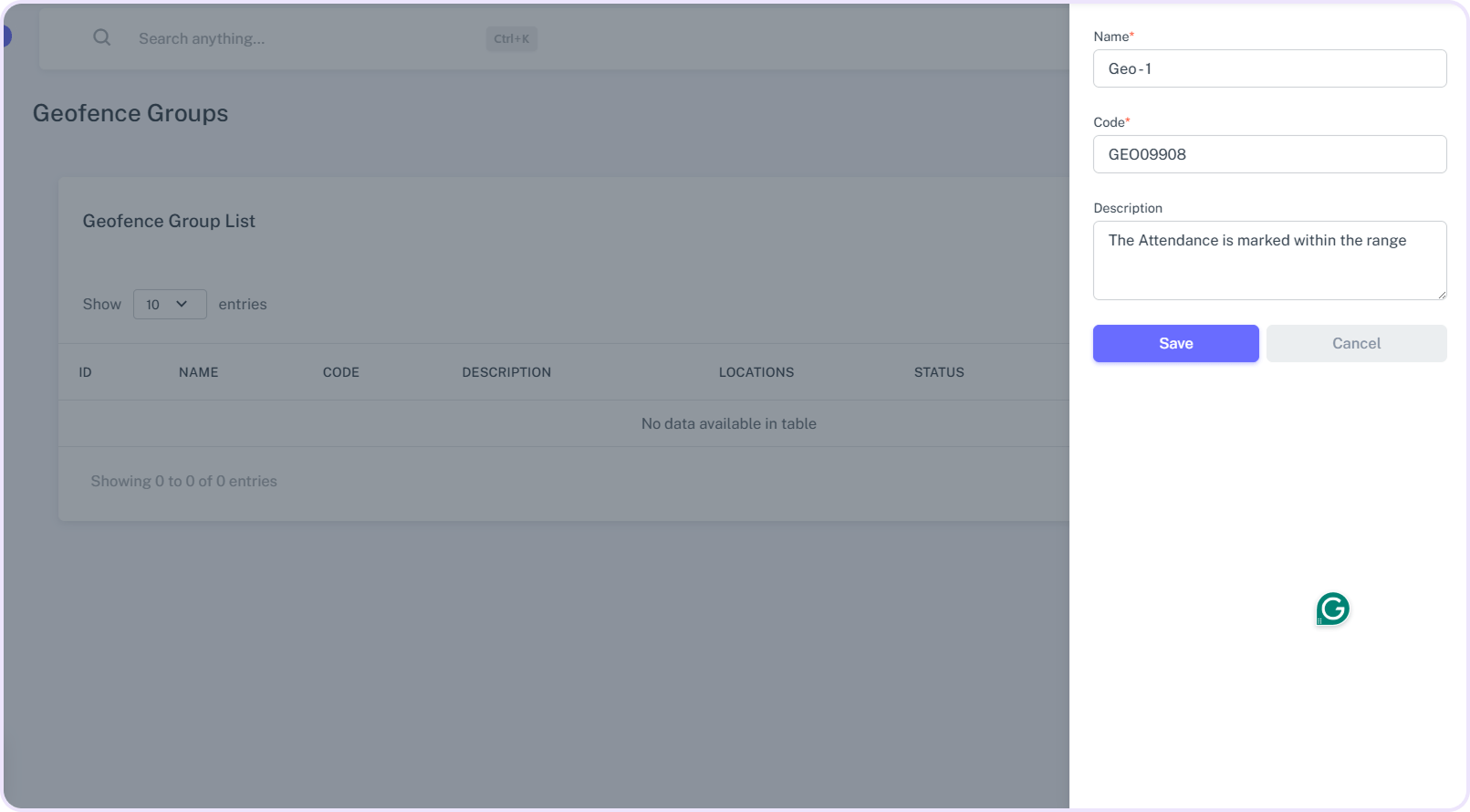Screen dimensions: 1470x812
Task: Focus the Search anything field
Action: coord(301,38)
